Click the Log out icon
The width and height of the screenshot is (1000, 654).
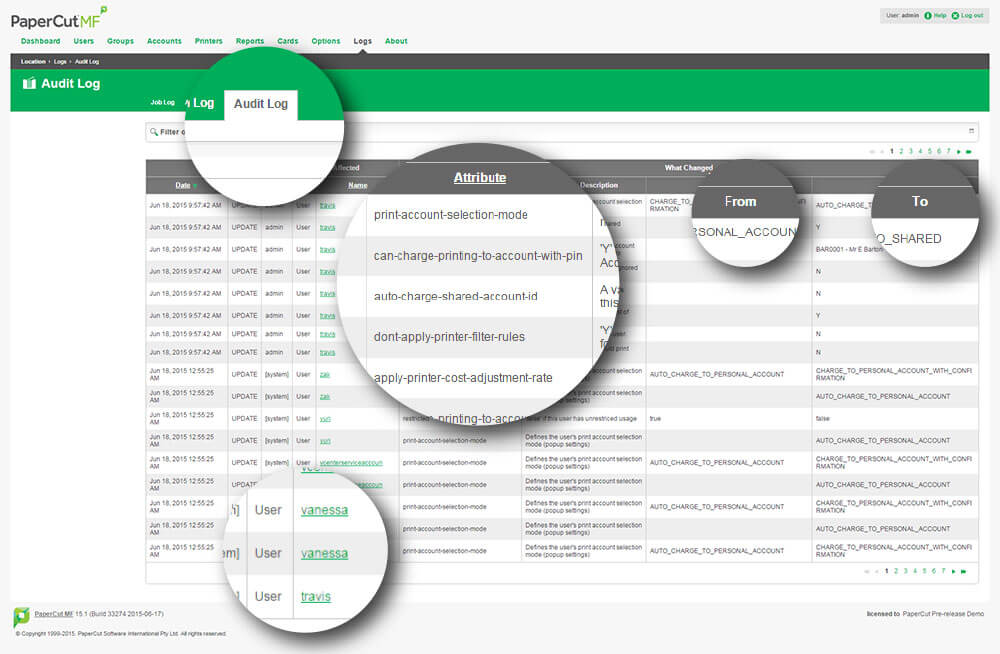pos(955,15)
